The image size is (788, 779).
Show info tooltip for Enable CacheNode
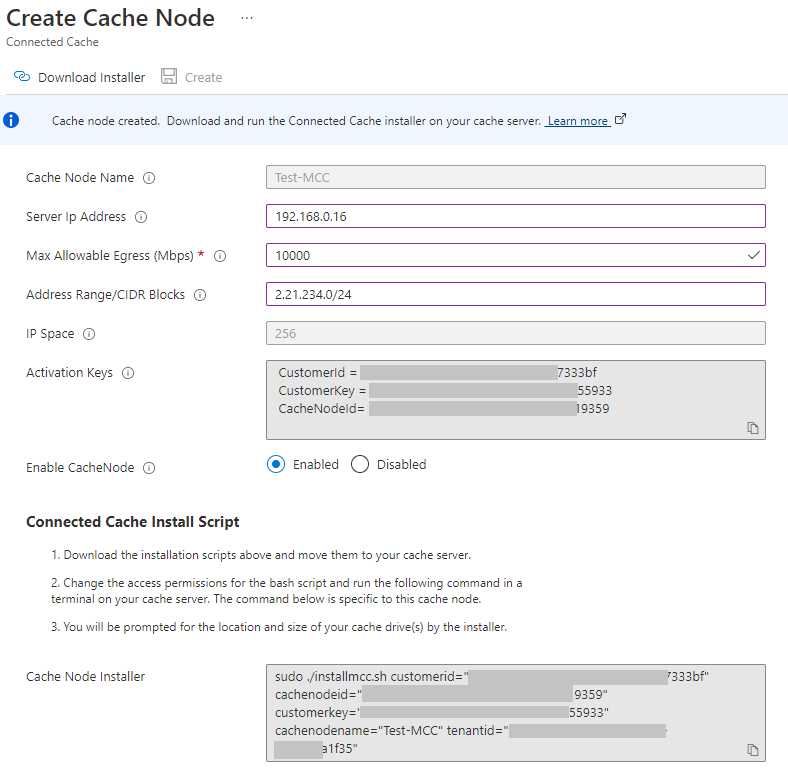click(149, 468)
